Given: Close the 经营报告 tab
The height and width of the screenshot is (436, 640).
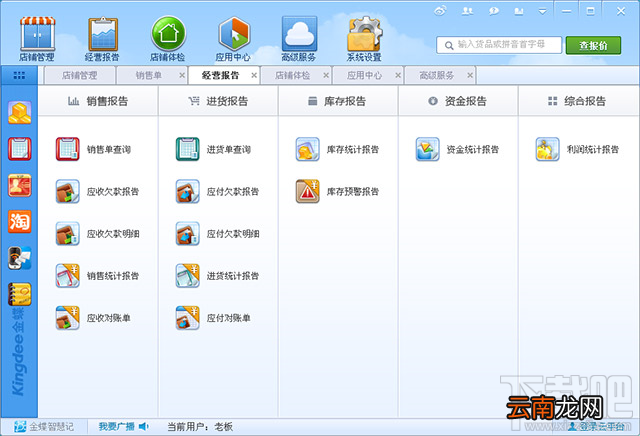Looking at the screenshot, I should tap(254, 76).
